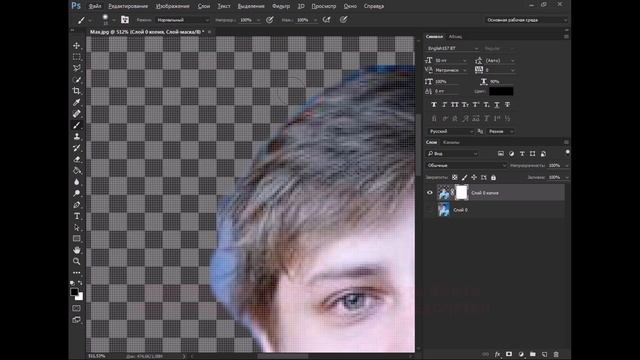The width and height of the screenshot is (640, 360).
Task: Swap foreground and background colors
Action: coord(80,283)
